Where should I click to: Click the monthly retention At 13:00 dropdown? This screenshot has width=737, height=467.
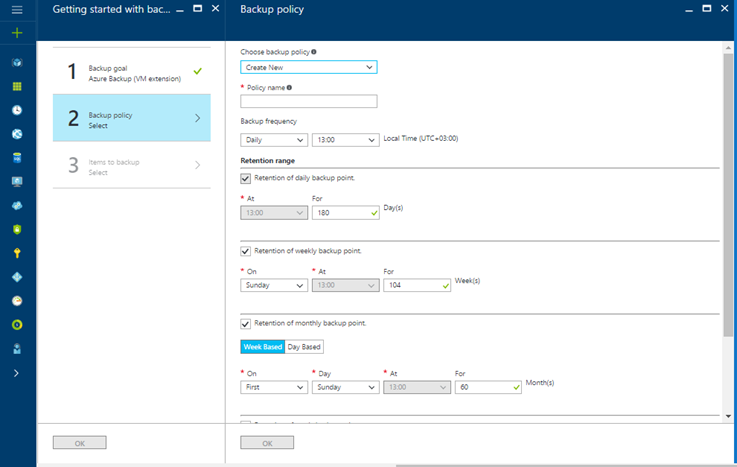click(x=417, y=387)
